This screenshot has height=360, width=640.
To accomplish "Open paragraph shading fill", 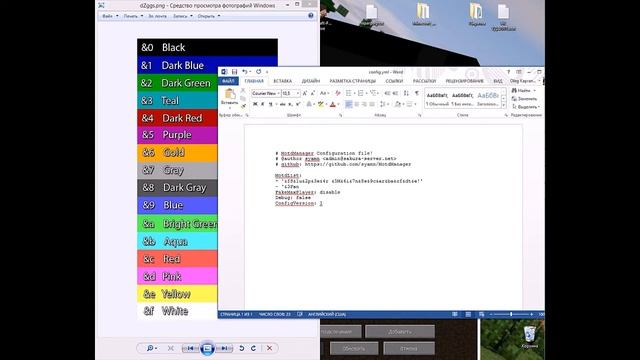I will (x=398, y=104).
